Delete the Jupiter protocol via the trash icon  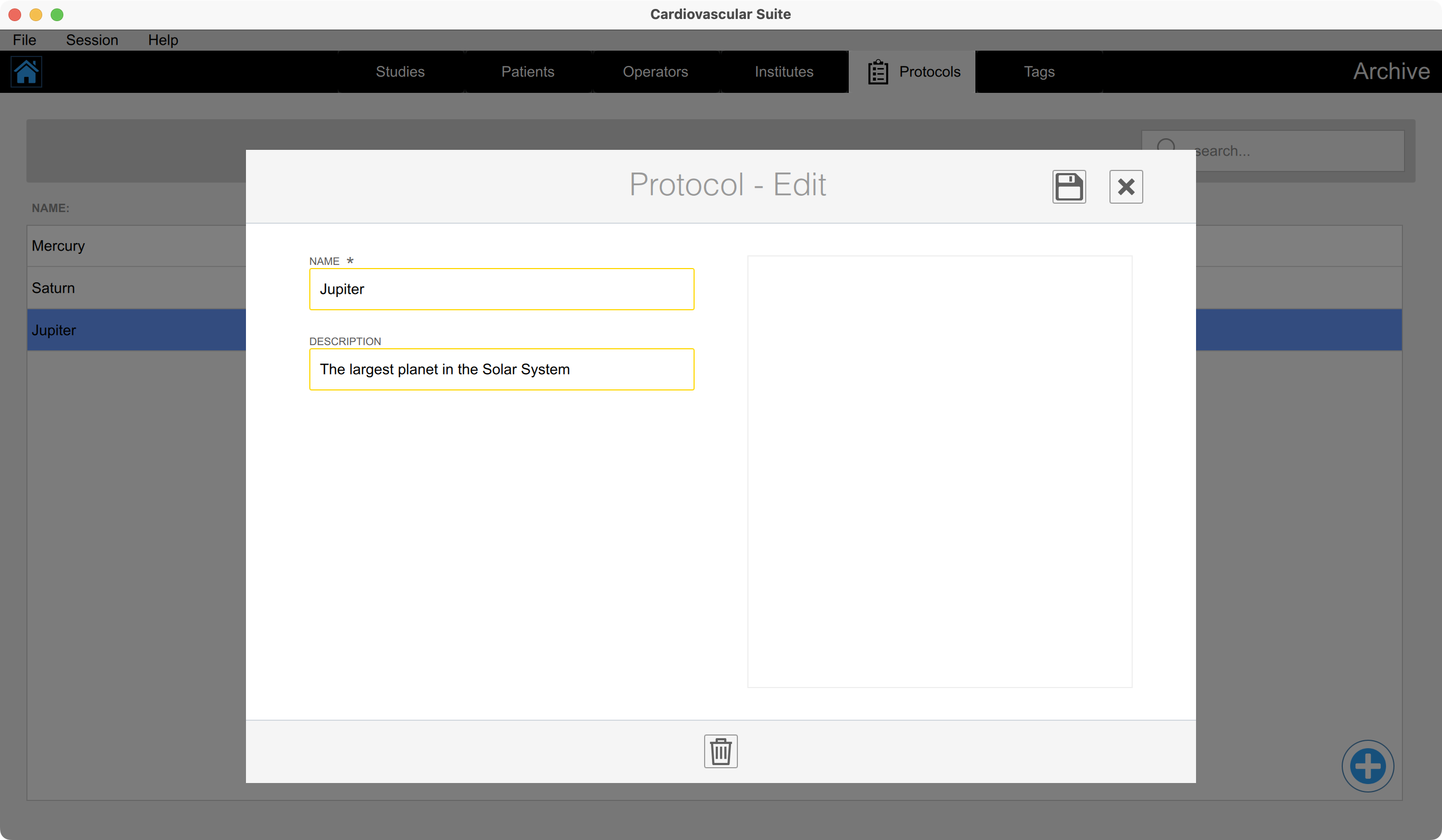pos(720,751)
